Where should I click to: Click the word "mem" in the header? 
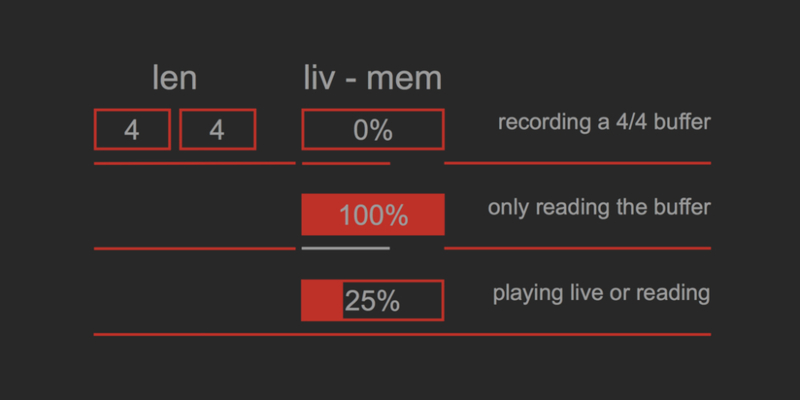[x=404, y=78]
